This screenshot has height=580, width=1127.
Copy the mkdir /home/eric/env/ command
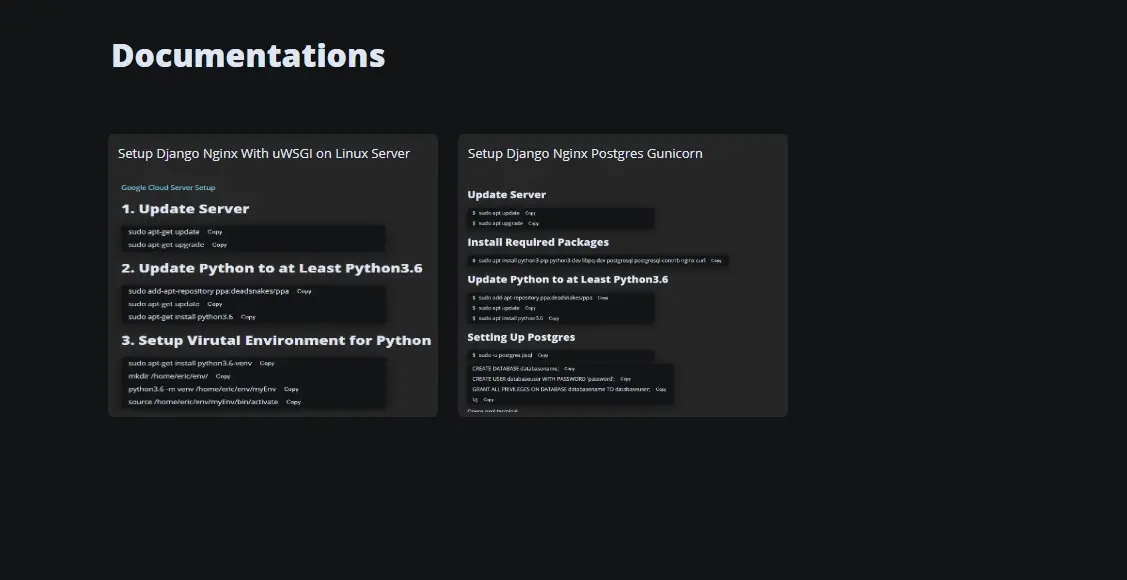223,376
